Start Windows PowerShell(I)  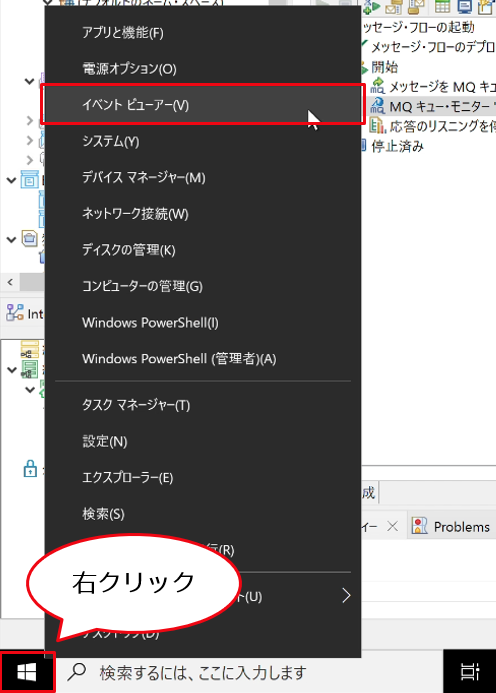pyautogui.click(x=202, y=323)
